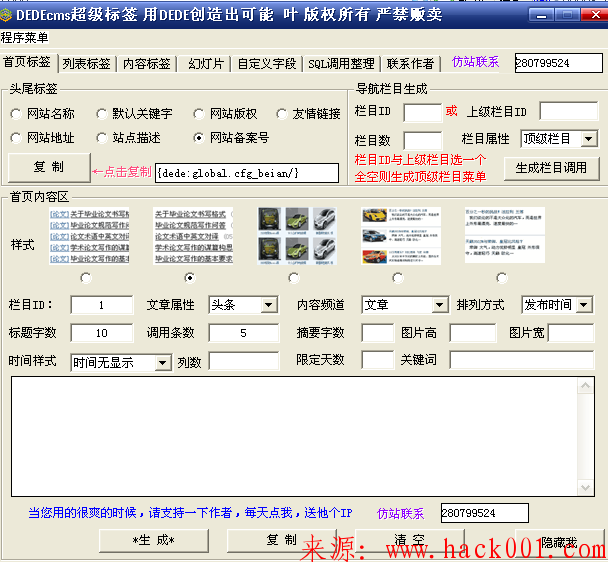Open the SQL调用整理 tab

coord(341,64)
